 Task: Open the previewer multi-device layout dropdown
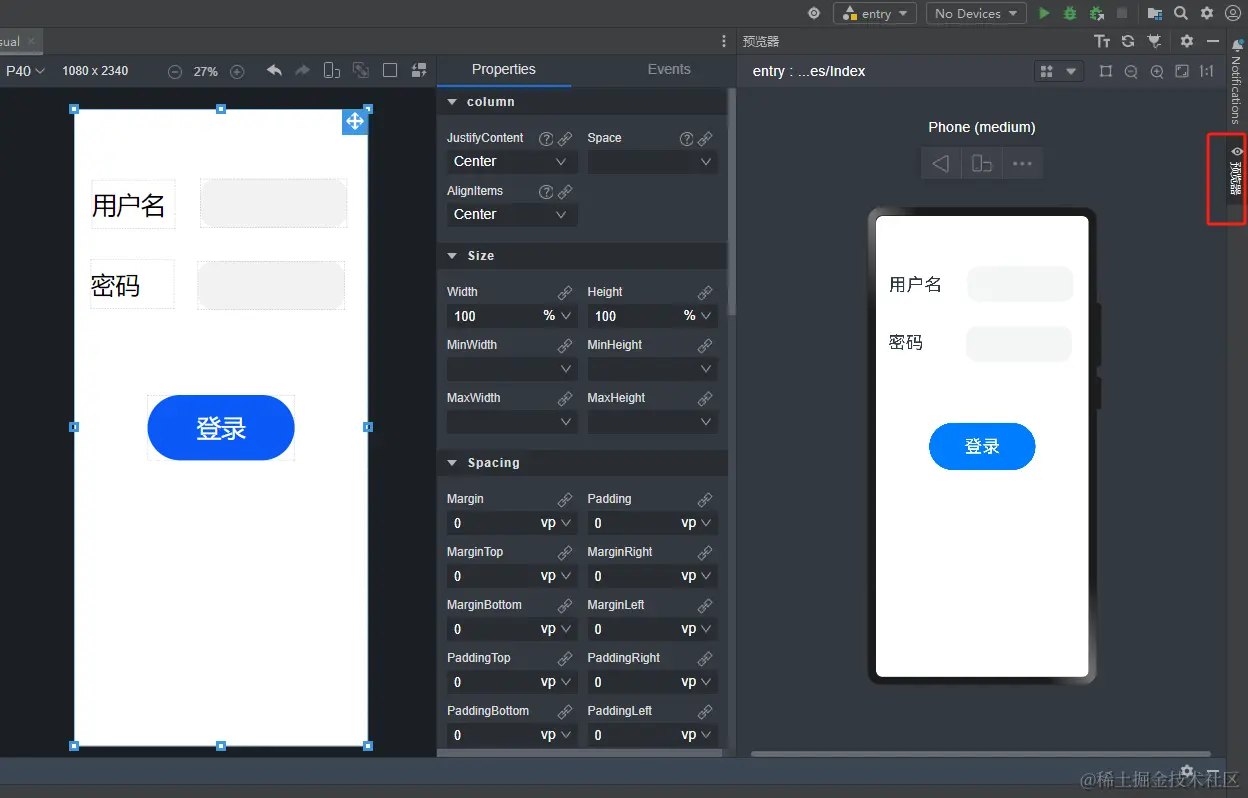coord(1058,71)
